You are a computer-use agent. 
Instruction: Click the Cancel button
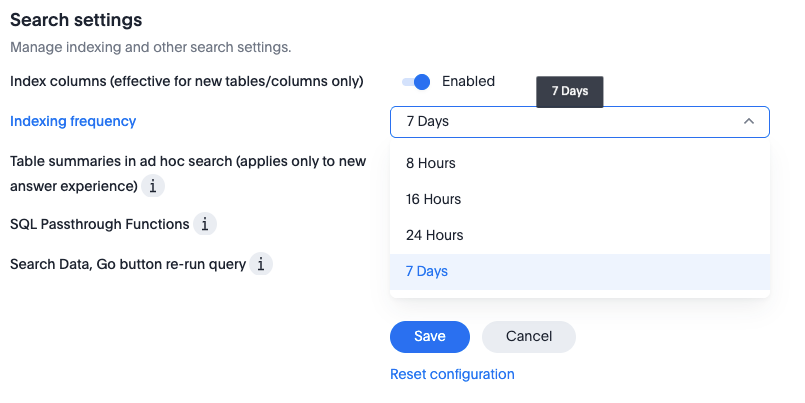point(529,337)
